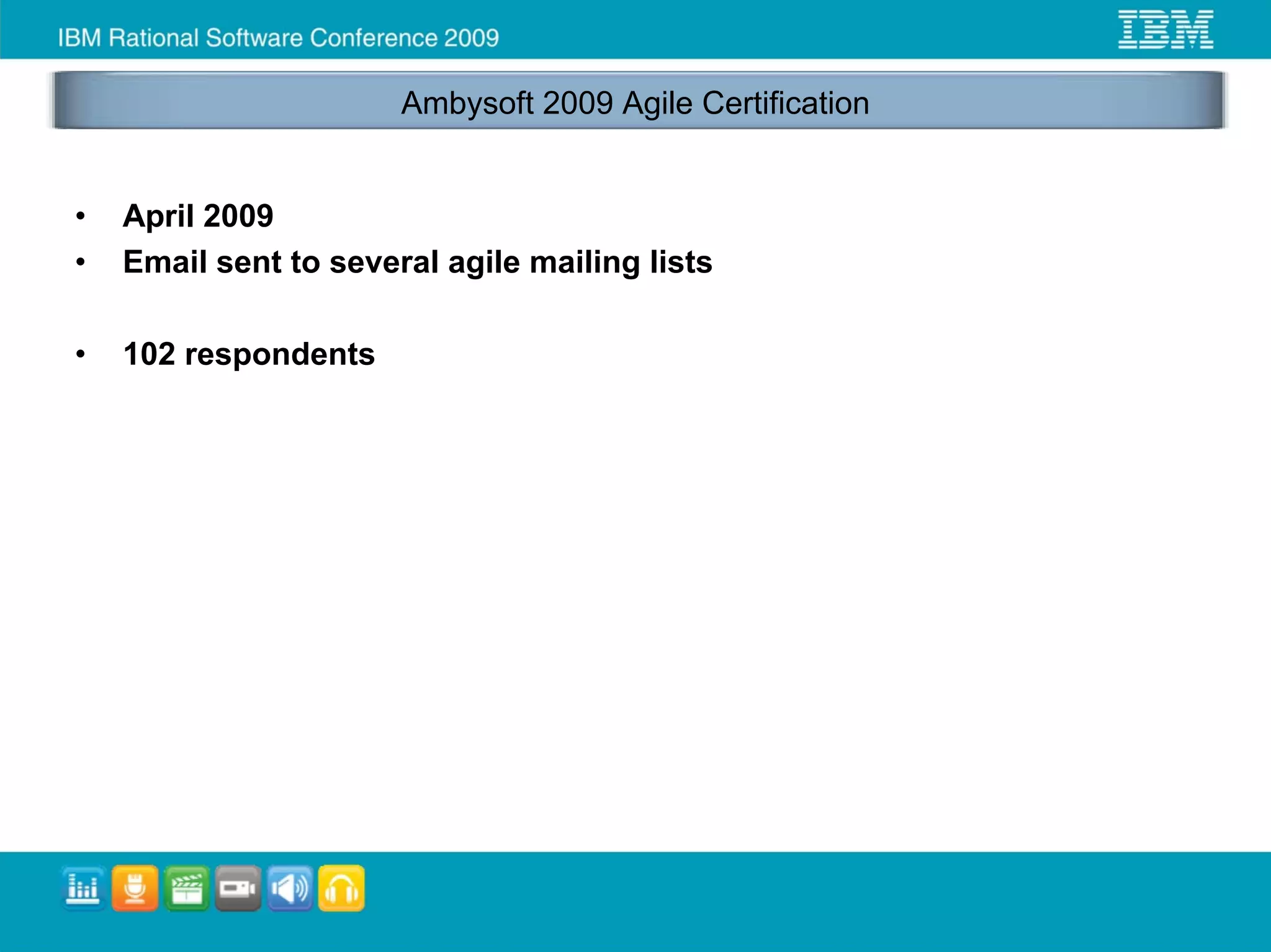1271x952 pixels.
Task: Click 'IBM Rational Software Conference 2009' header text
Action: tap(279, 38)
